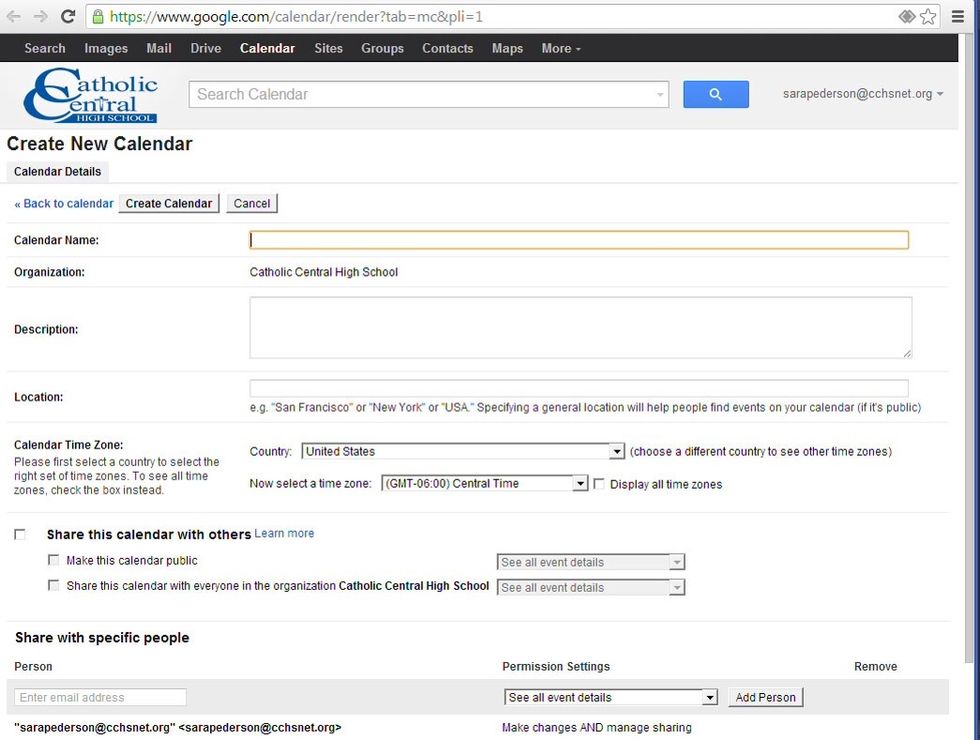Open the time zone dropdown
This screenshot has height=740, width=980.
tap(581, 483)
